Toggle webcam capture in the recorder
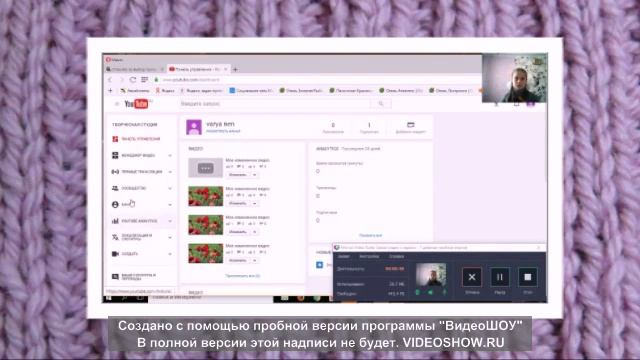Viewport: 640px width, 360px height. tap(418, 292)
